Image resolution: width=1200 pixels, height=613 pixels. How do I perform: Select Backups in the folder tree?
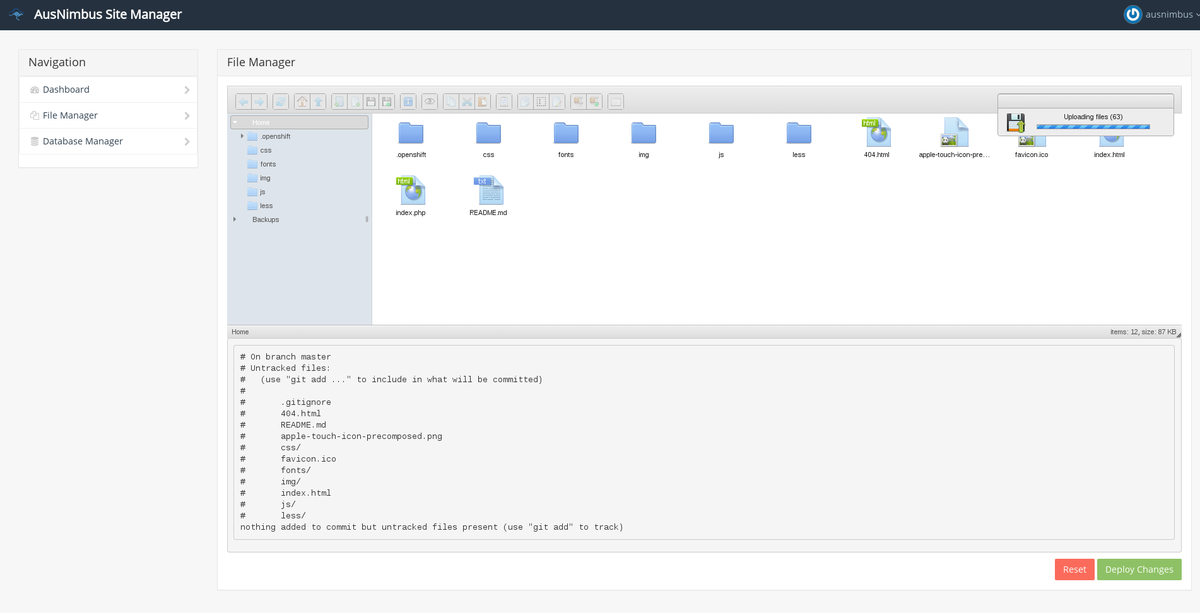point(266,219)
